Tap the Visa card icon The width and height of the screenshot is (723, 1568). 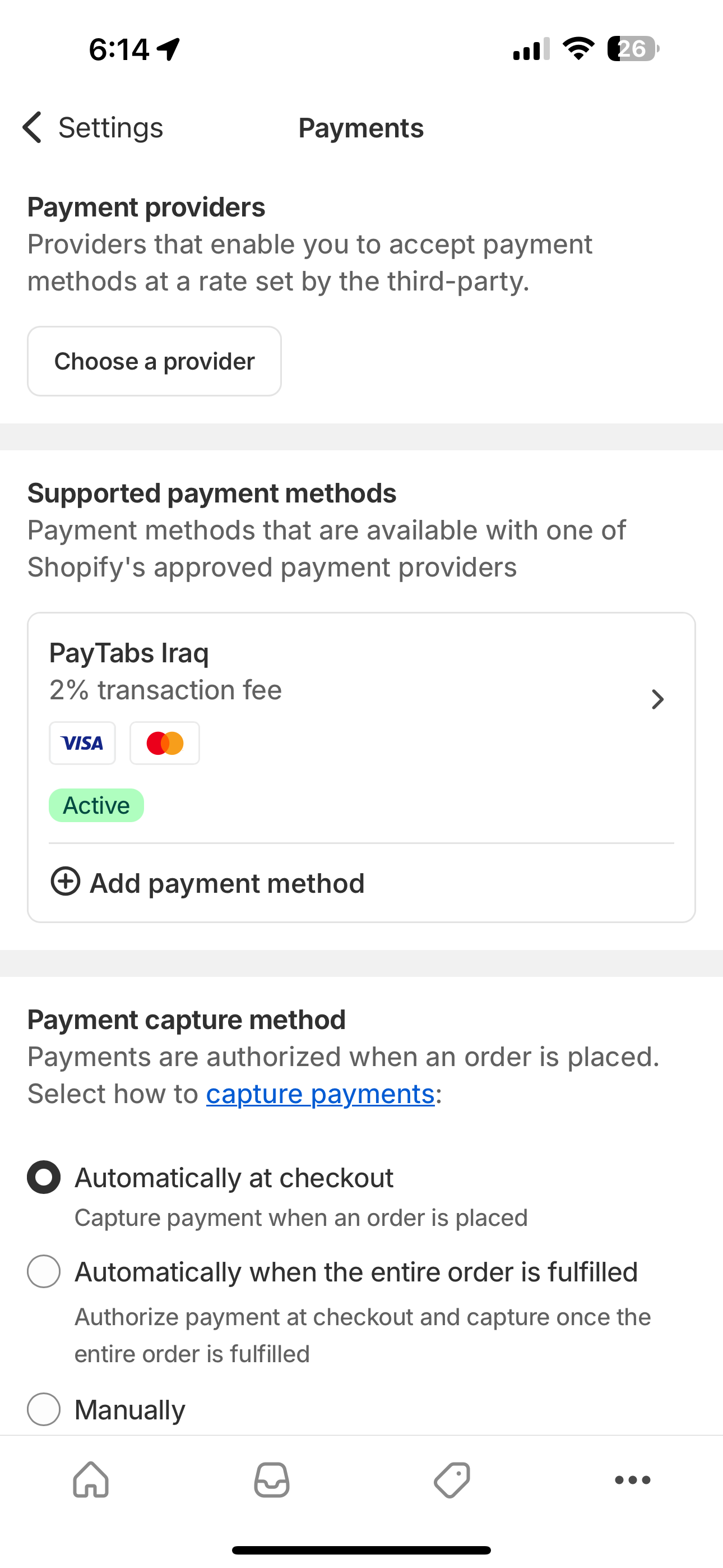coord(82,743)
